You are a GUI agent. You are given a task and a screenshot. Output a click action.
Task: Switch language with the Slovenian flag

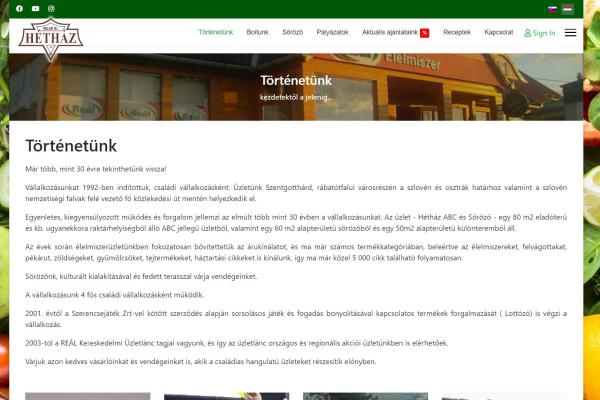click(552, 8)
